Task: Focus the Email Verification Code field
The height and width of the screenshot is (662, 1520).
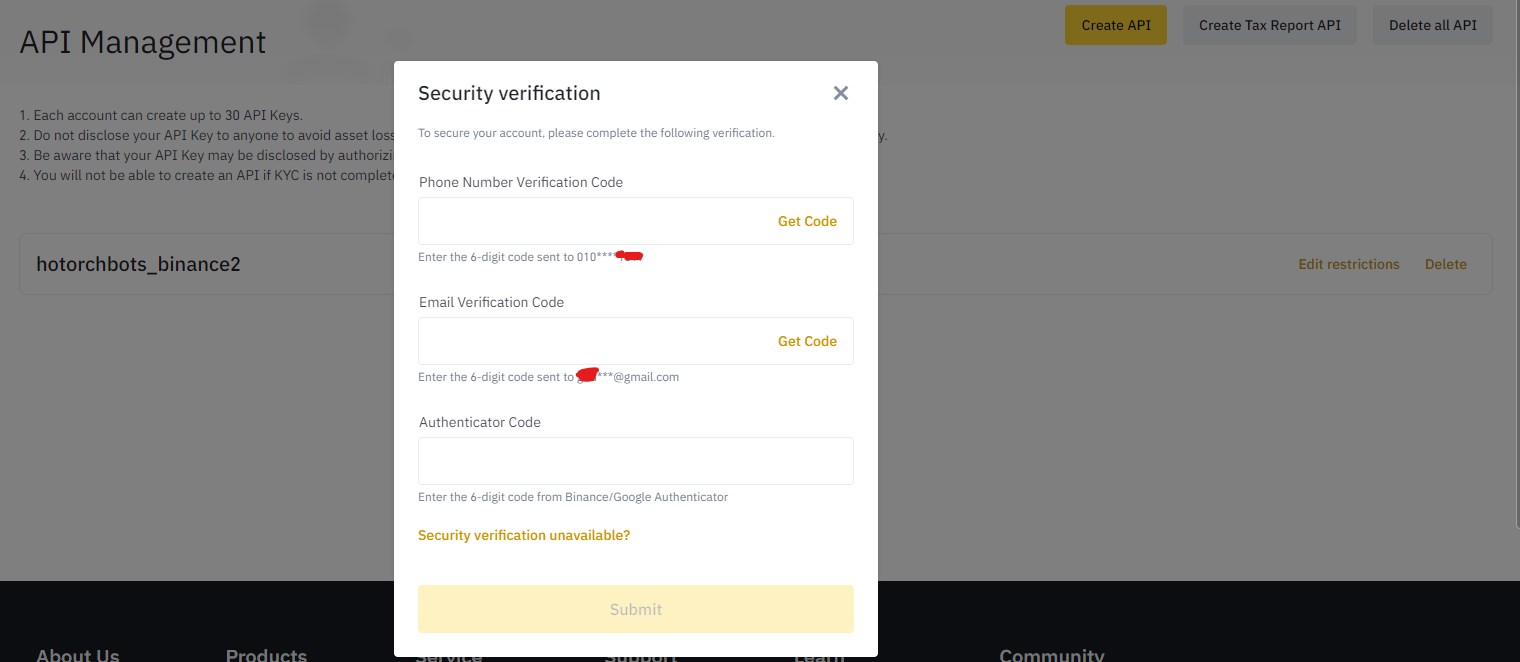Action: click(636, 341)
